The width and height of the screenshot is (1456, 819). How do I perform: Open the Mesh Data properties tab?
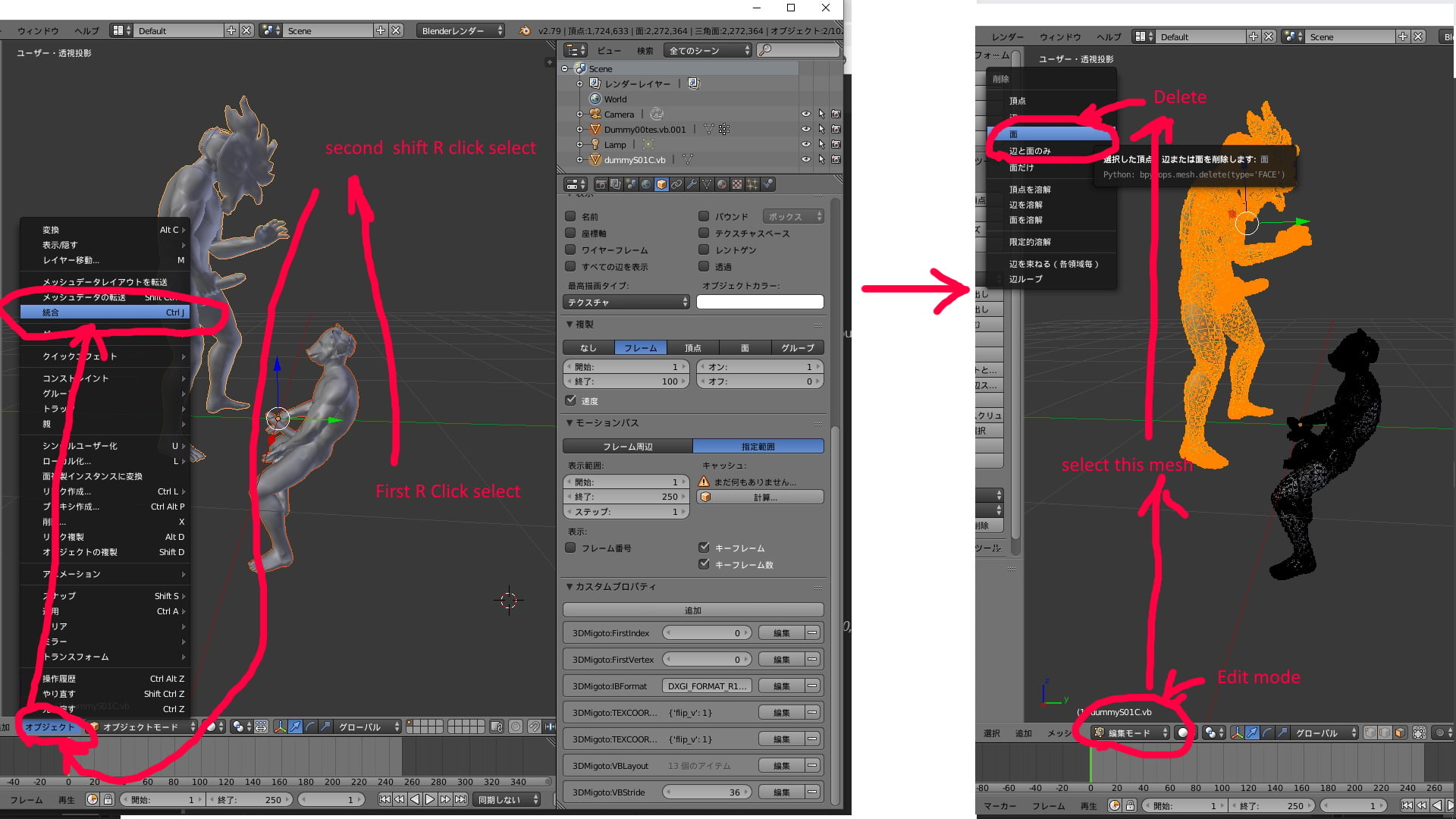pos(707,184)
